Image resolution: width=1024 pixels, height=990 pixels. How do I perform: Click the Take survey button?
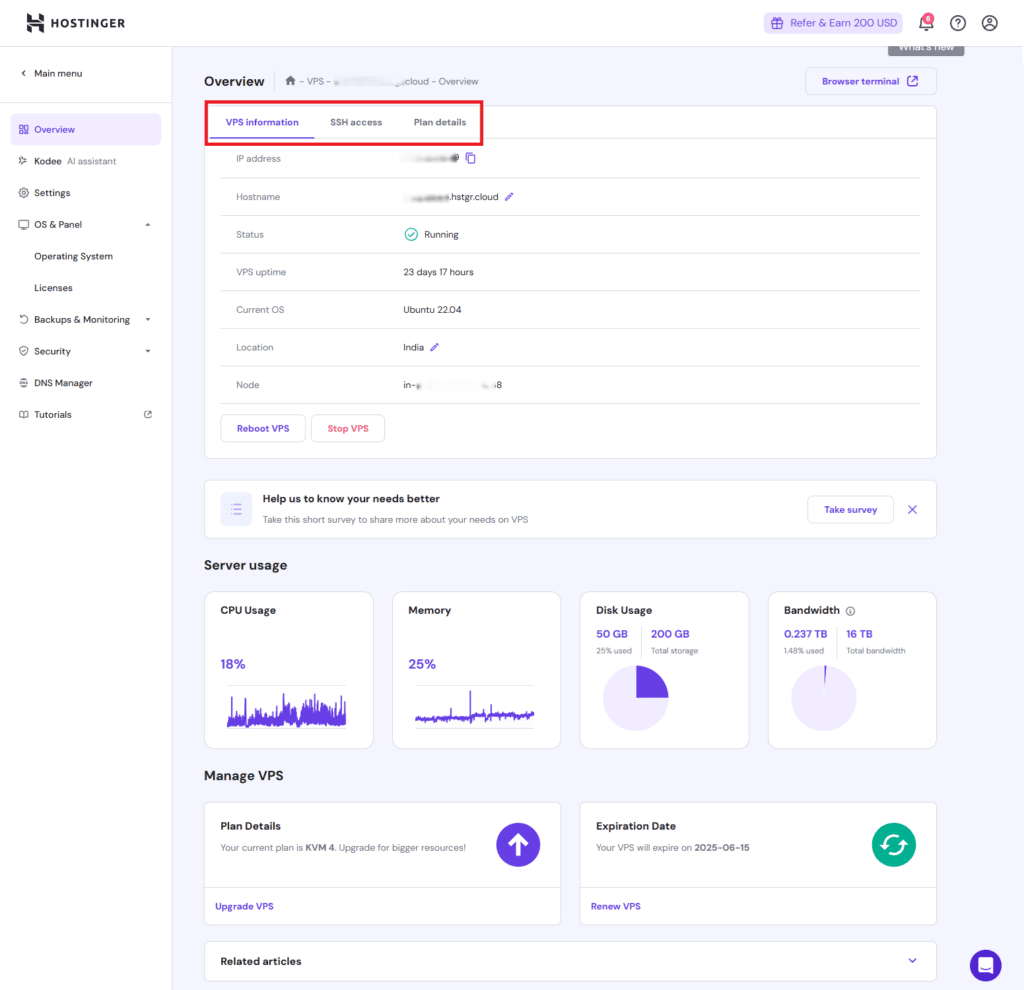[x=850, y=509]
